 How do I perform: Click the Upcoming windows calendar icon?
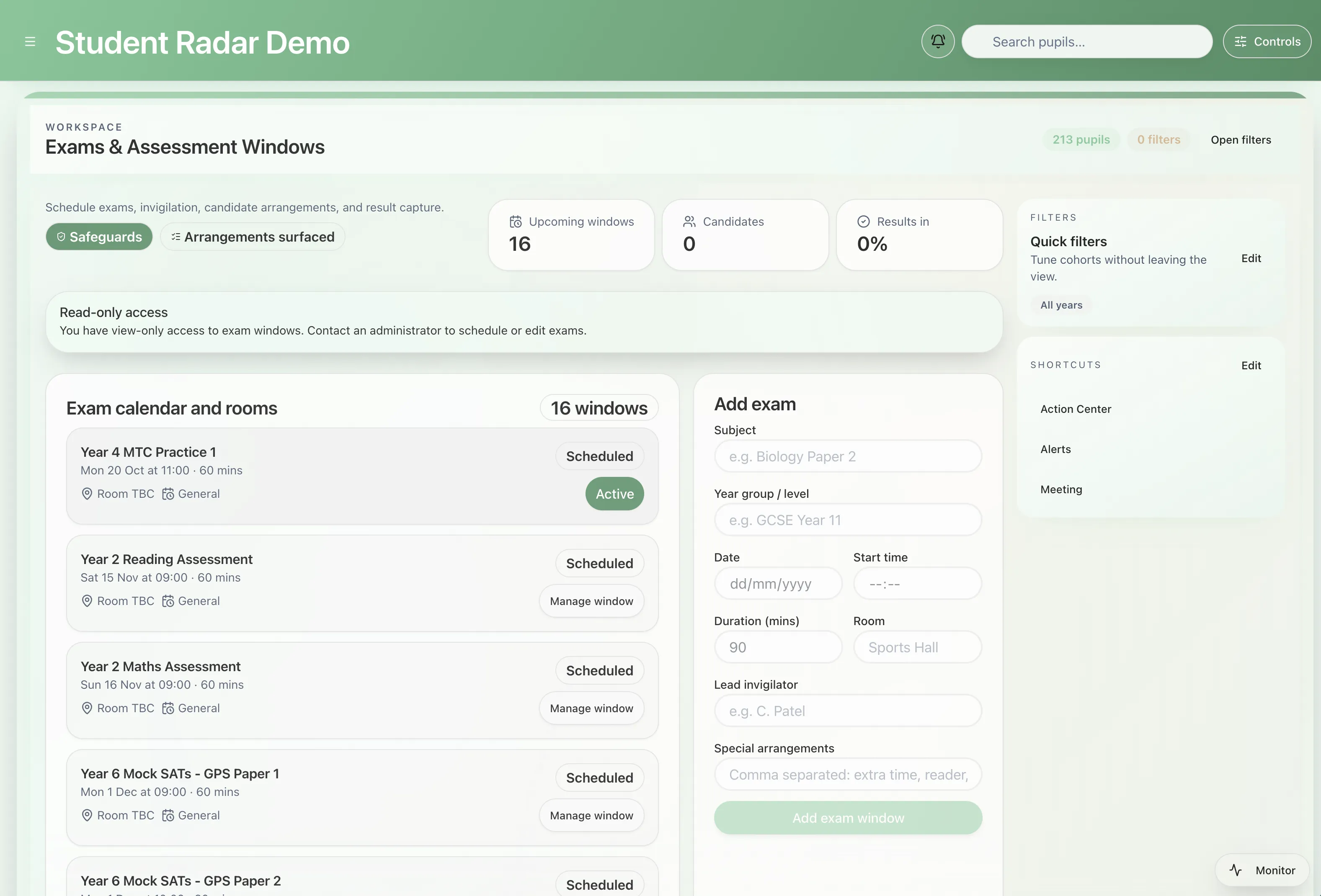(515, 221)
